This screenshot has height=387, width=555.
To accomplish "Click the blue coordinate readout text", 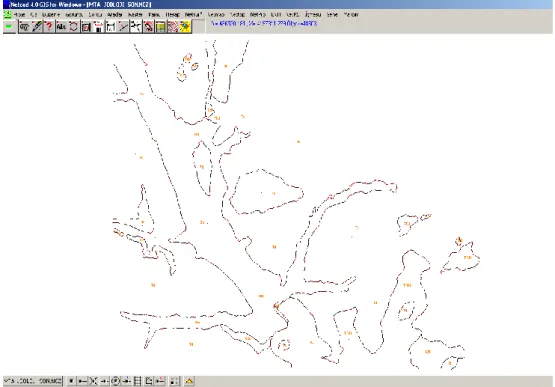I will click(x=264, y=23).
